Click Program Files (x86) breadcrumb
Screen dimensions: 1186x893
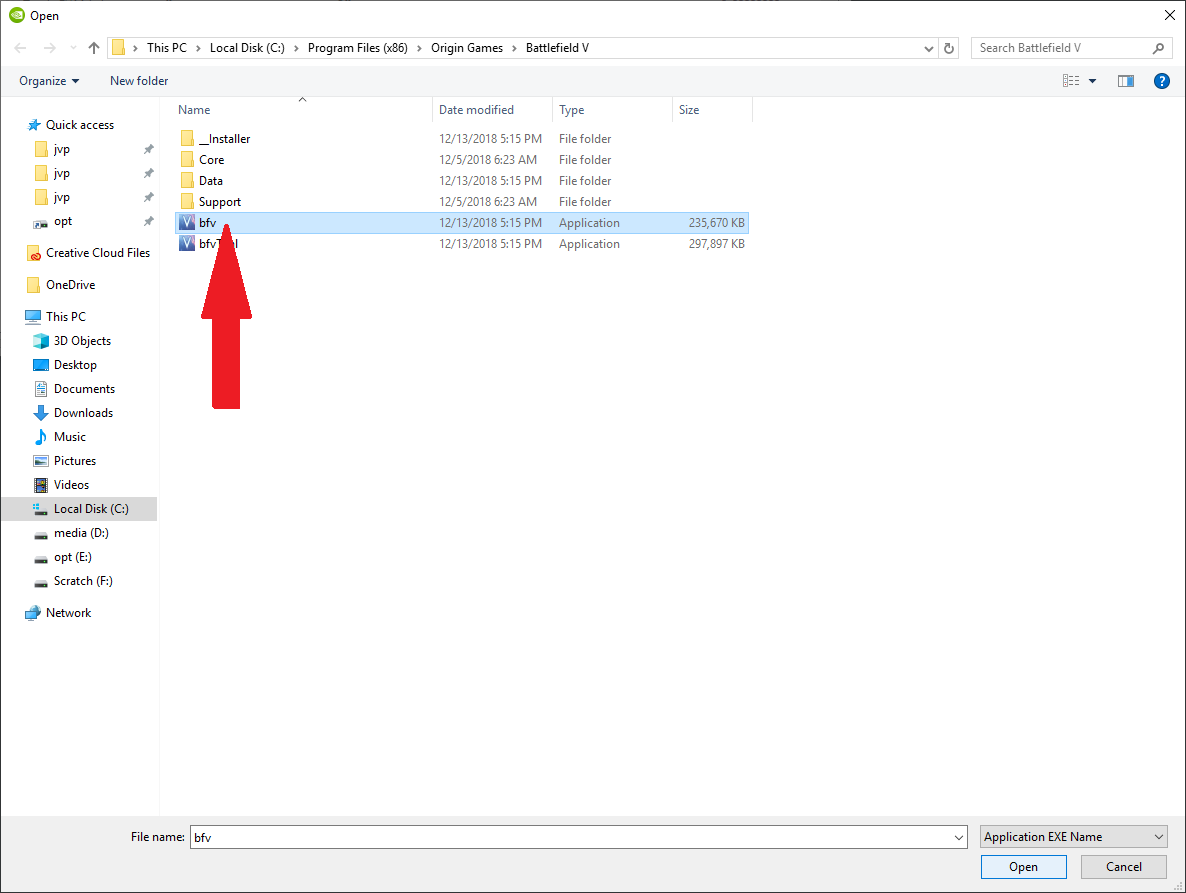click(x=358, y=48)
